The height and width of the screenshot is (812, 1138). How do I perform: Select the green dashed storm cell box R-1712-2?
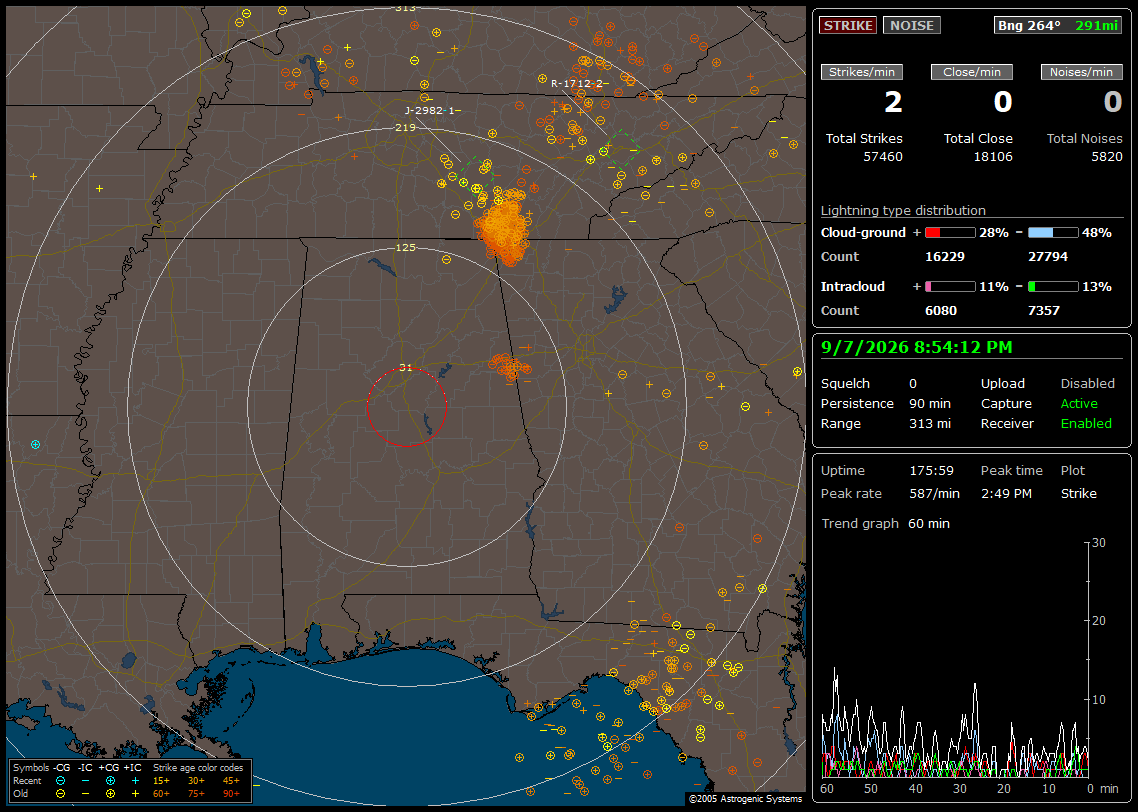621,148
